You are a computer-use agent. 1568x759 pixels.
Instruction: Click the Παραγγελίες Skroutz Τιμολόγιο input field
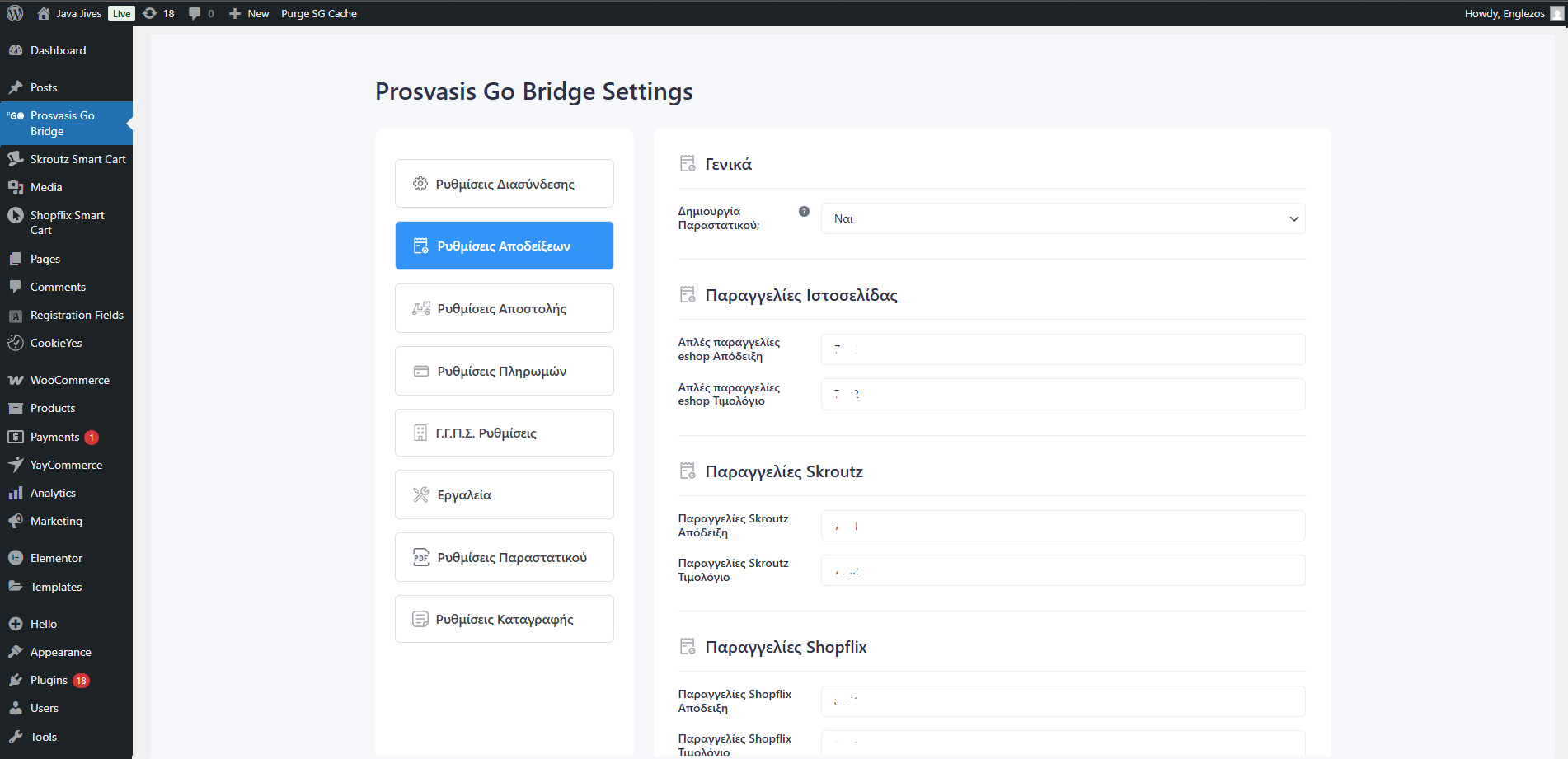(x=1063, y=570)
